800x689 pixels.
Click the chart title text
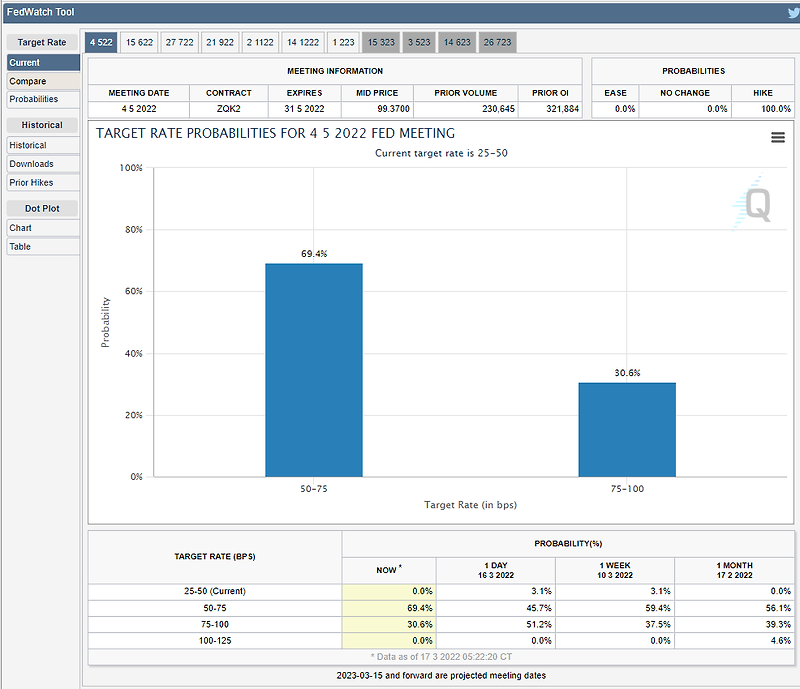(276, 133)
